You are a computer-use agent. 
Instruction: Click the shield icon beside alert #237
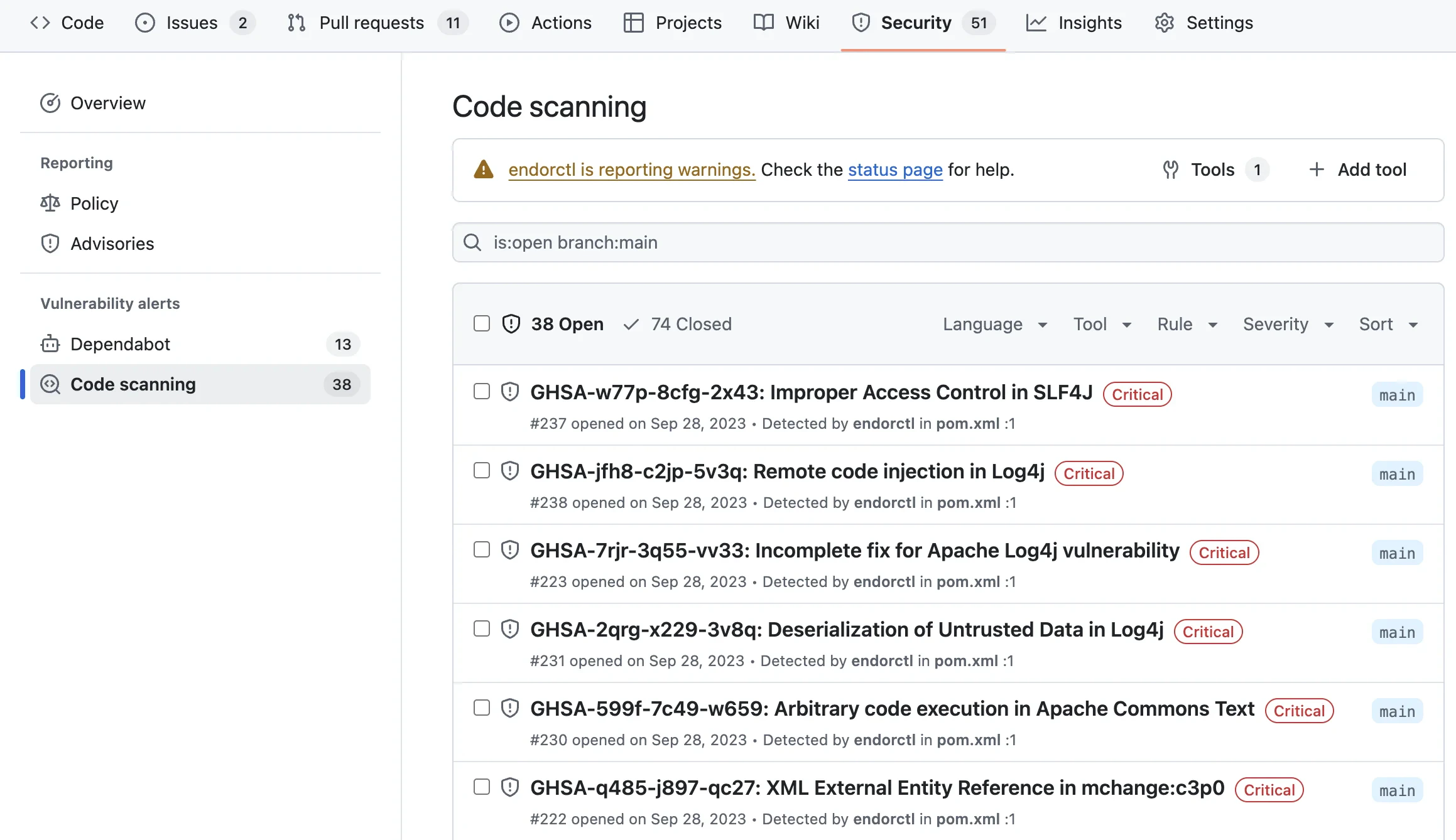pyautogui.click(x=509, y=390)
